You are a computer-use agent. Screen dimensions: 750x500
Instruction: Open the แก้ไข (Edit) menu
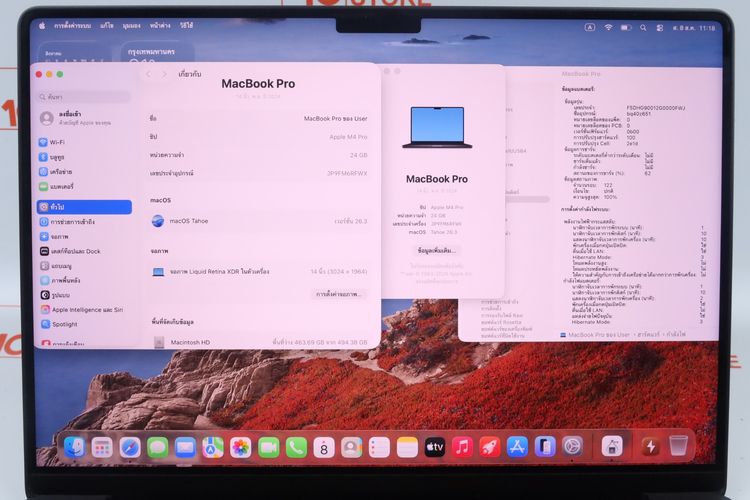[x=107, y=26]
